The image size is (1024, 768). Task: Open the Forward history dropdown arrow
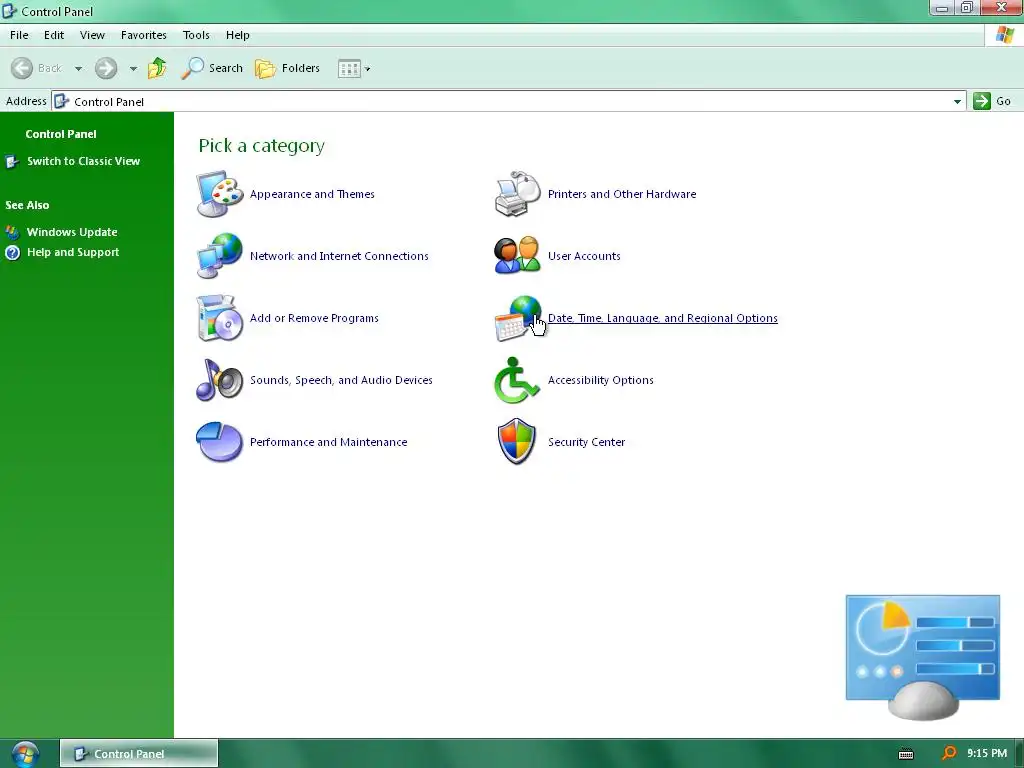(x=133, y=69)
